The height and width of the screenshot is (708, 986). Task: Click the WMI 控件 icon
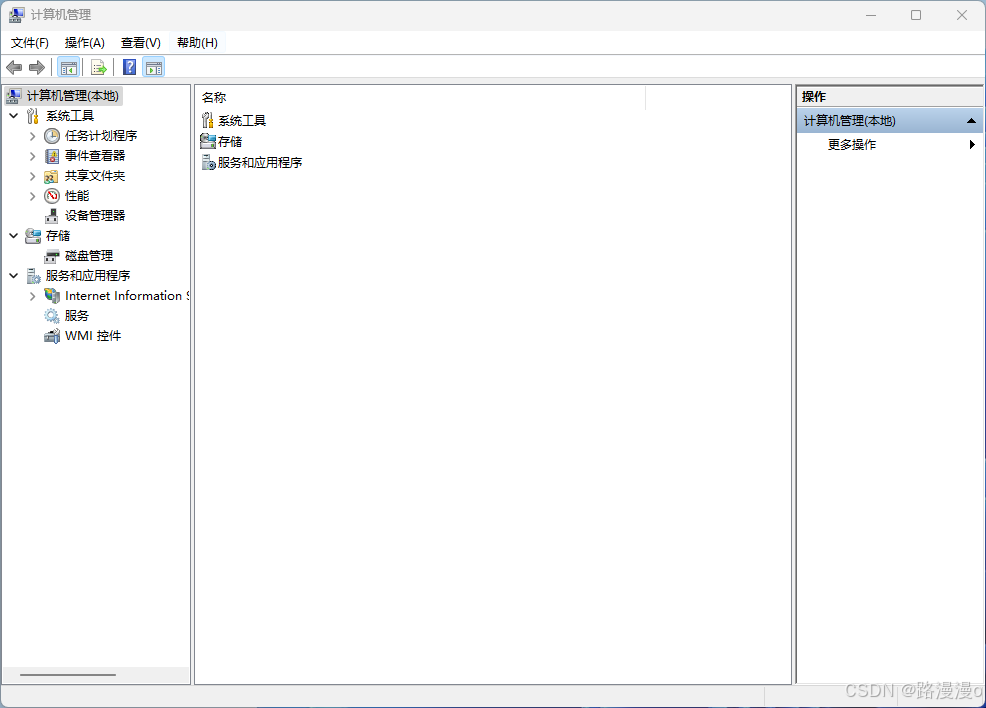(x=52, y=336)
